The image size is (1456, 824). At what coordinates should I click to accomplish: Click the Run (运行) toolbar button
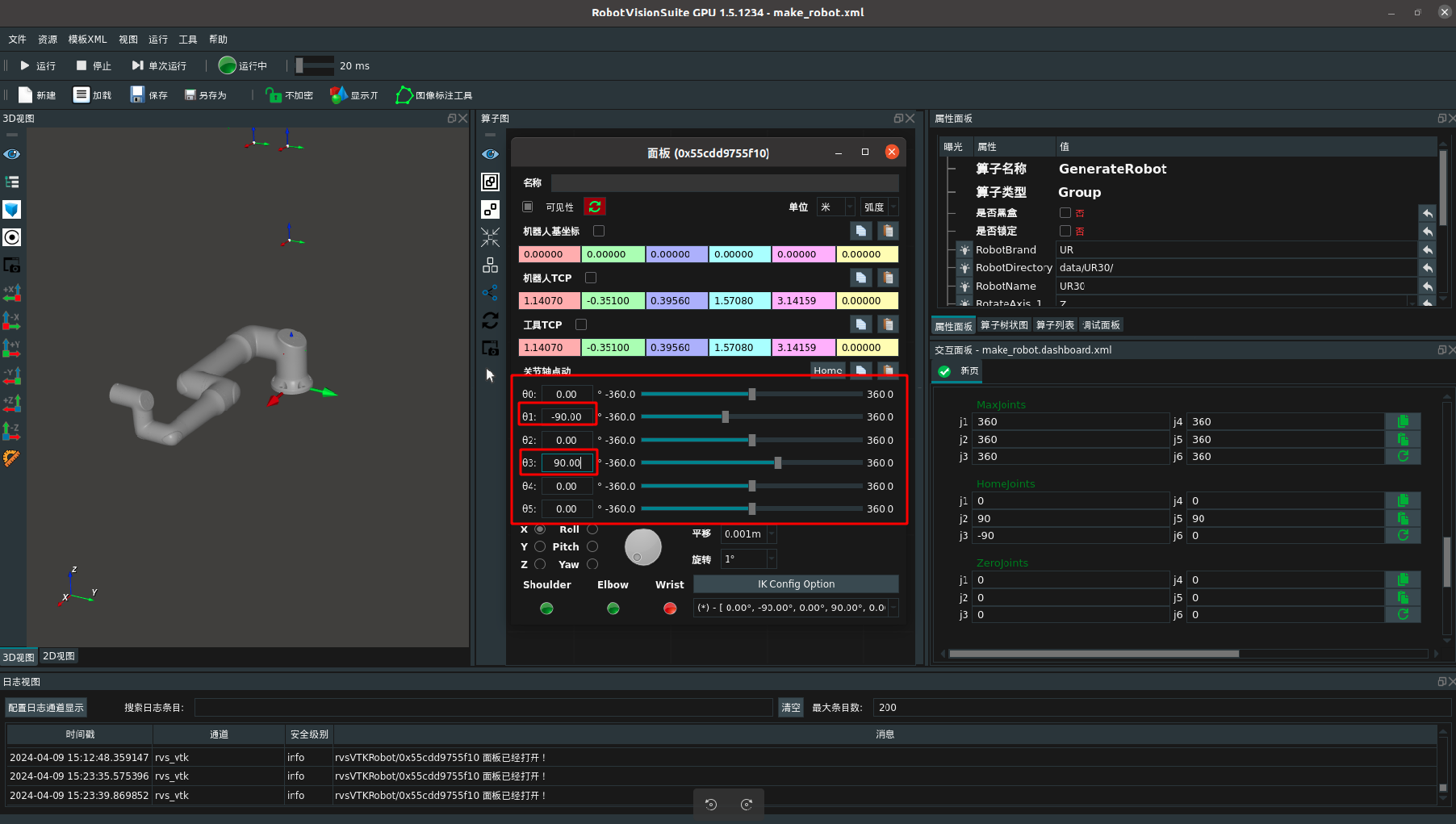click(37, 65)
